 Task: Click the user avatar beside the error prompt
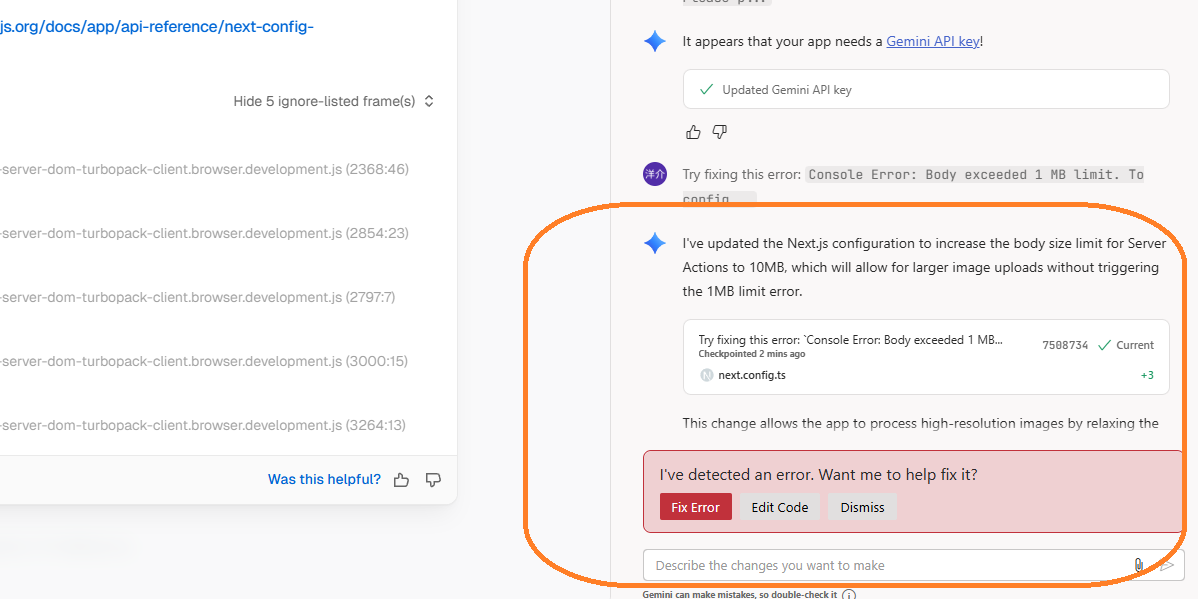(654, 174)
